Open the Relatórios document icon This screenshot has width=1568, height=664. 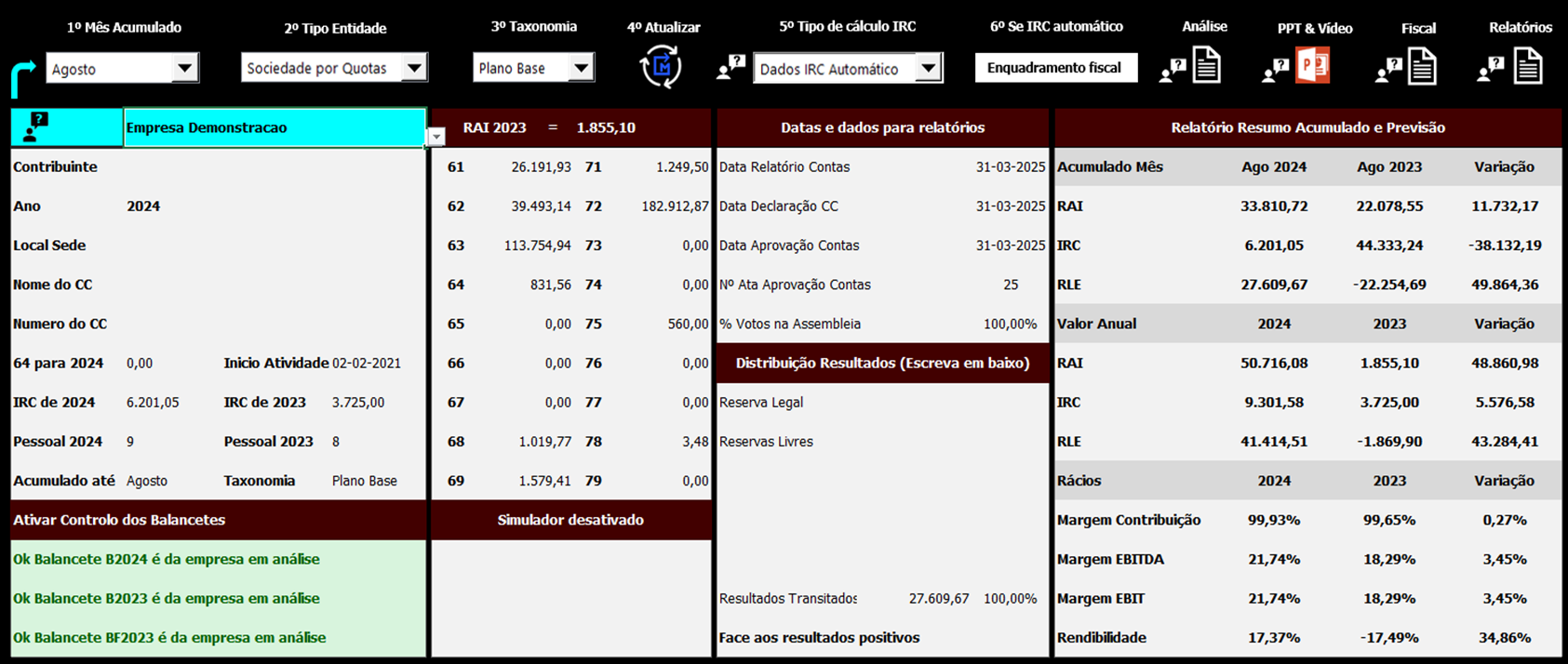(x=1528, y=67)
